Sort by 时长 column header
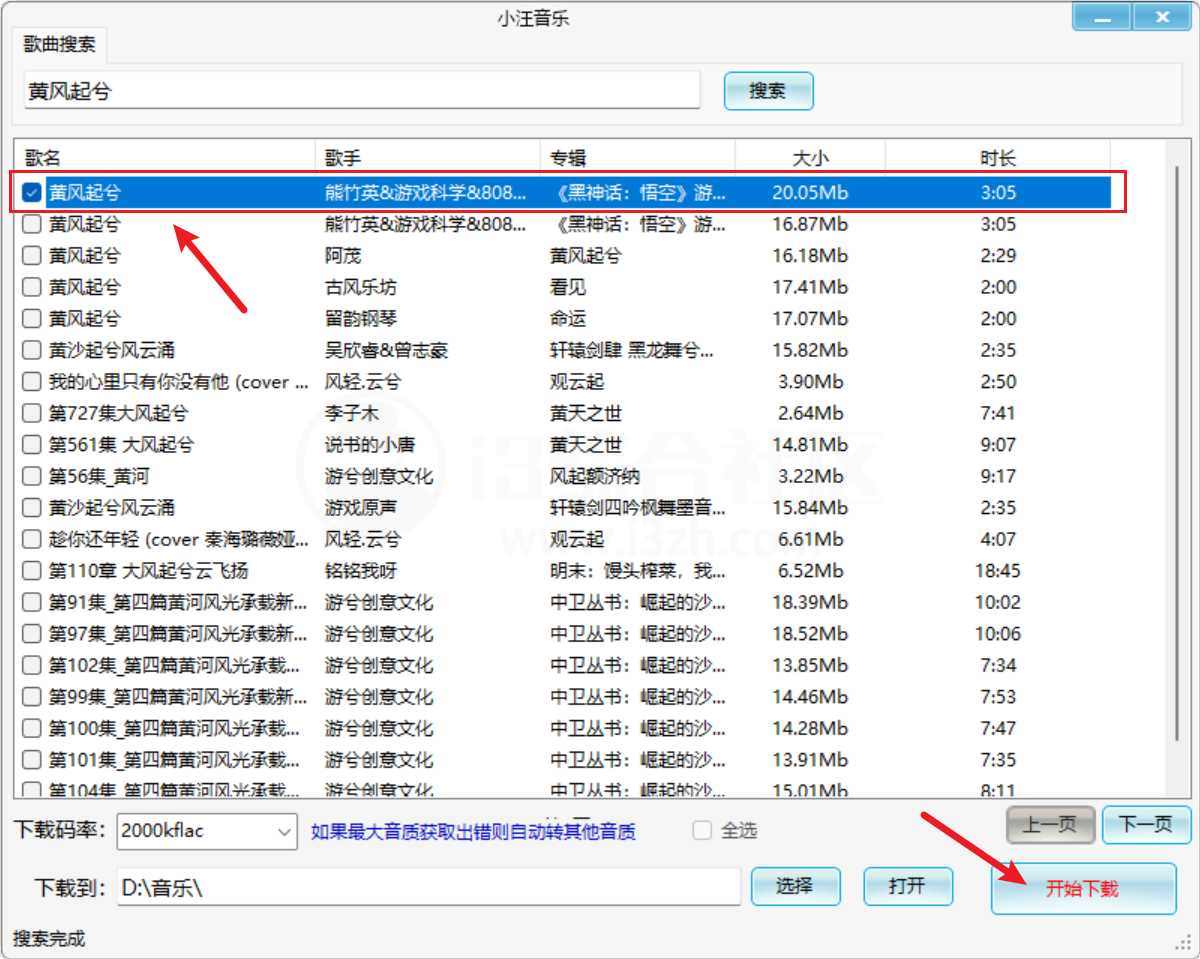The image size is (1200, 959). pyautogui.click(x=998, y=157)
